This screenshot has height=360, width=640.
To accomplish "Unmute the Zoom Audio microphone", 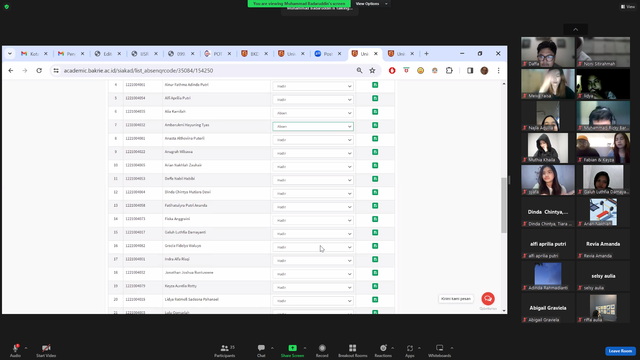I will [x=15, y=351].
